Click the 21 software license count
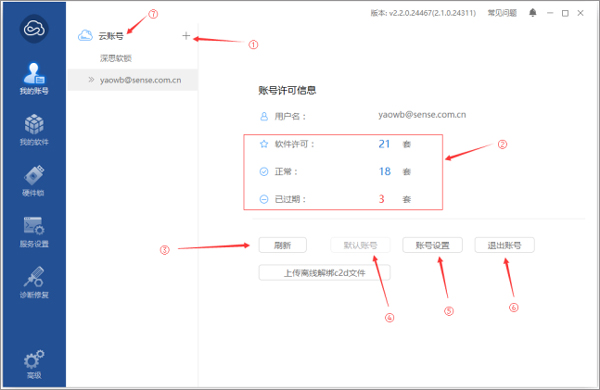 click(x=384, y=144)
